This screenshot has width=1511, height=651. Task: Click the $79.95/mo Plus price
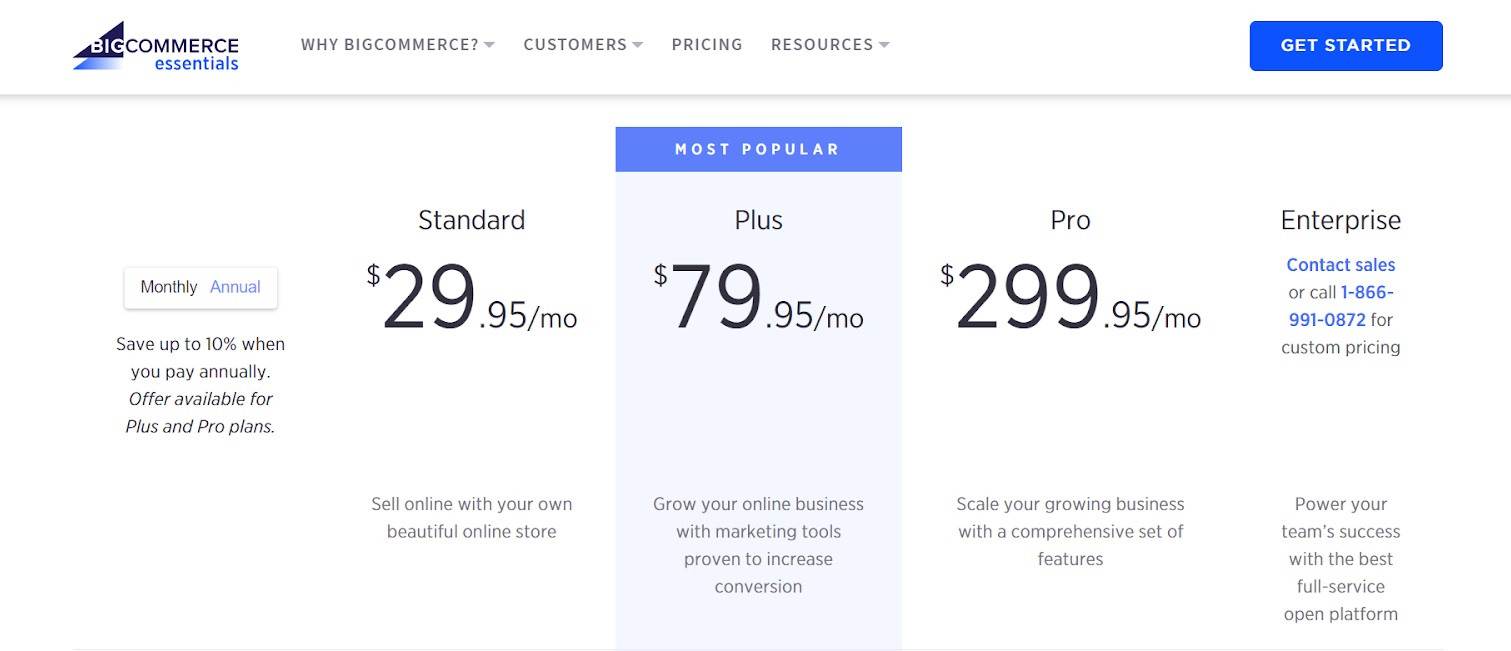click(758, 300)
